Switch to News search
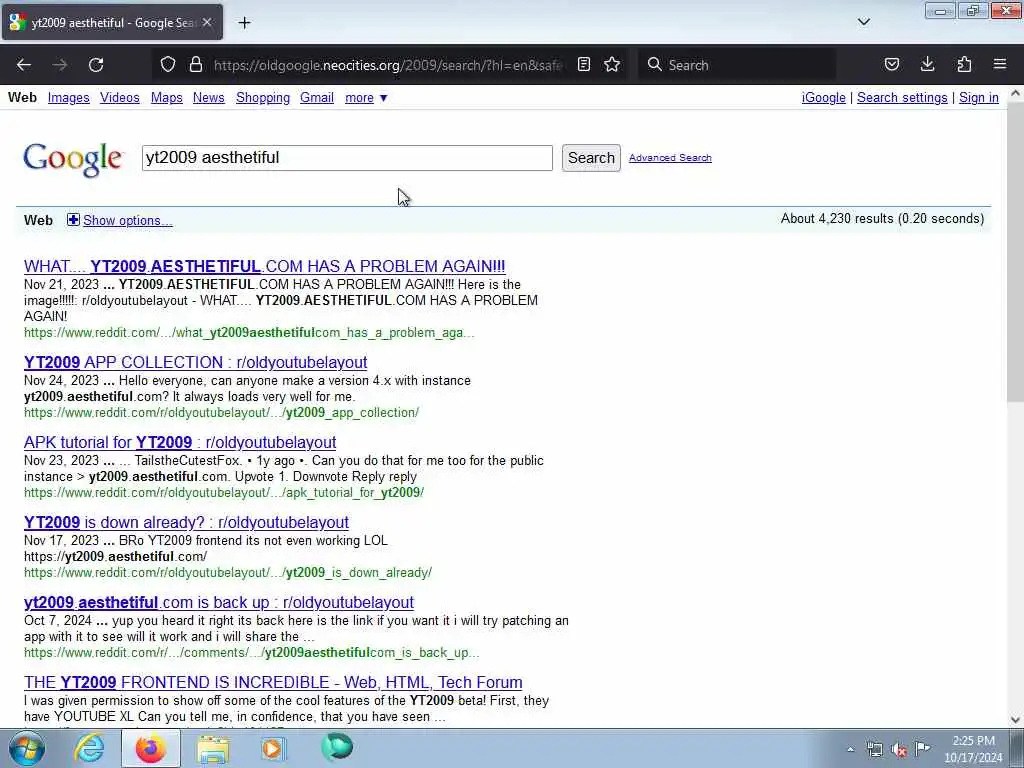The image size is (1024, 768). coord(208,98)
